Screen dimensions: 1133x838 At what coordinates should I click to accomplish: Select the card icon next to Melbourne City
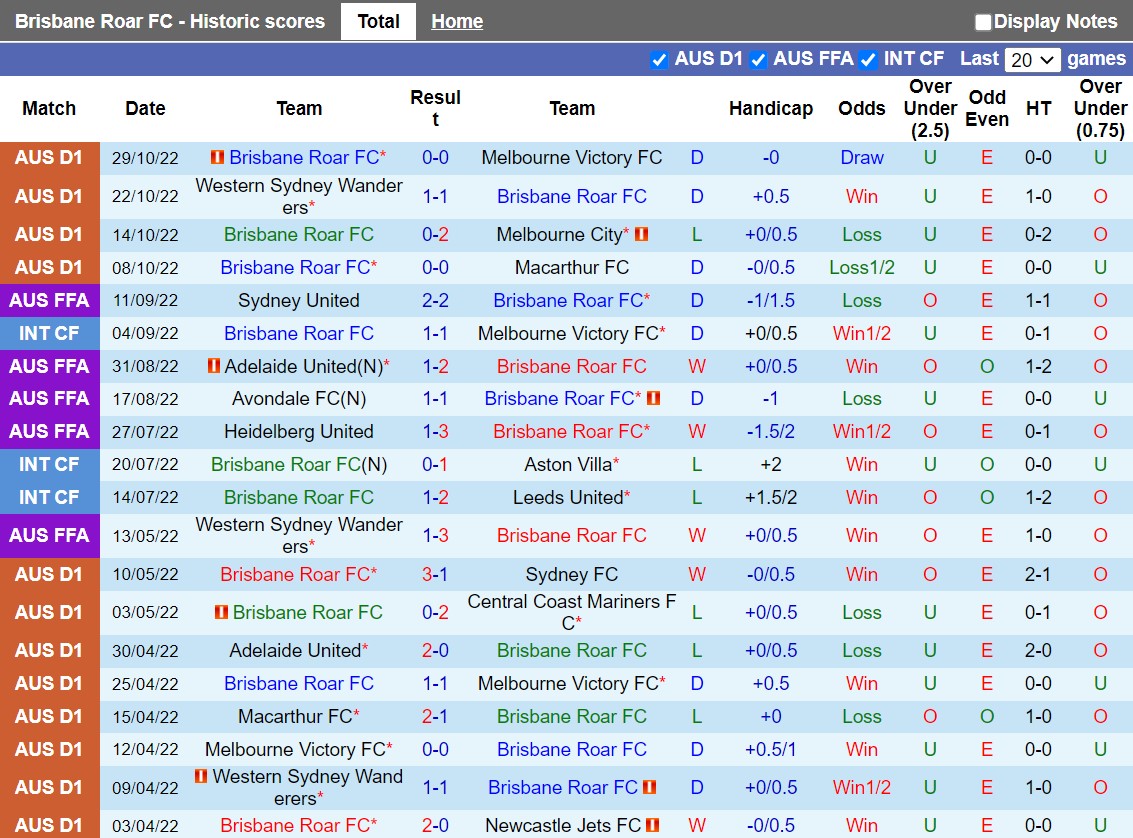(x=641, y=235)
